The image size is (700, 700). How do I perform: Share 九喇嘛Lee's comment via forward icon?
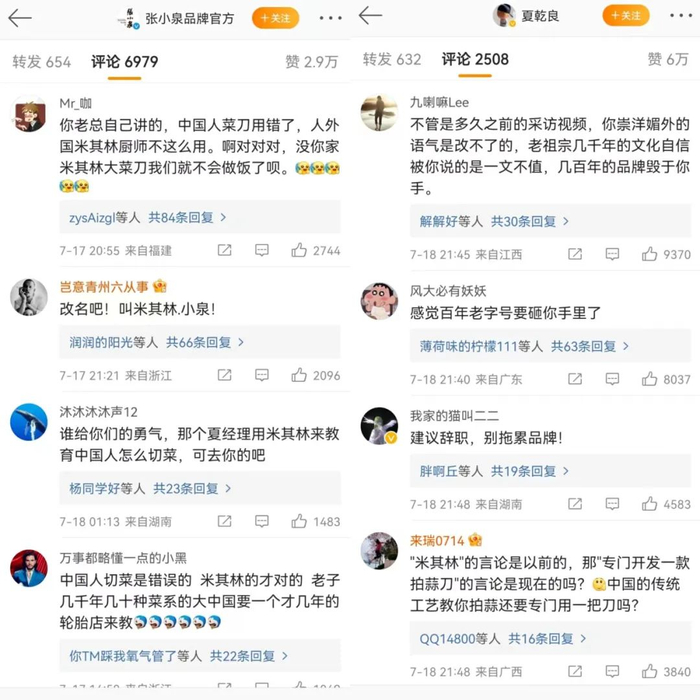pyautogui.click(x=575, y=254)
